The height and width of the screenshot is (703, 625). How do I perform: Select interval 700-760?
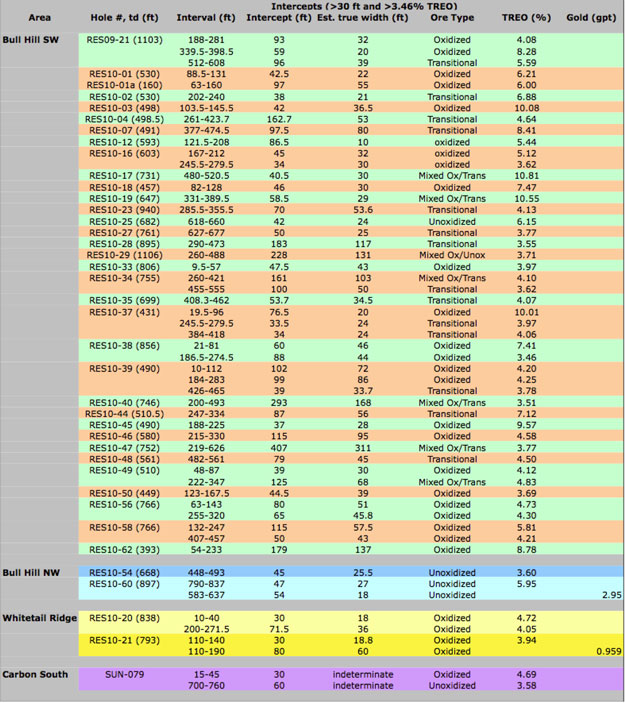point(206,686)
